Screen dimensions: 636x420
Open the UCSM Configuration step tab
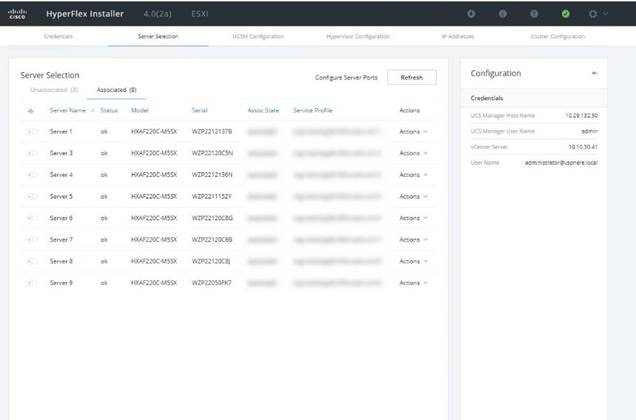(x=258, y=36)
